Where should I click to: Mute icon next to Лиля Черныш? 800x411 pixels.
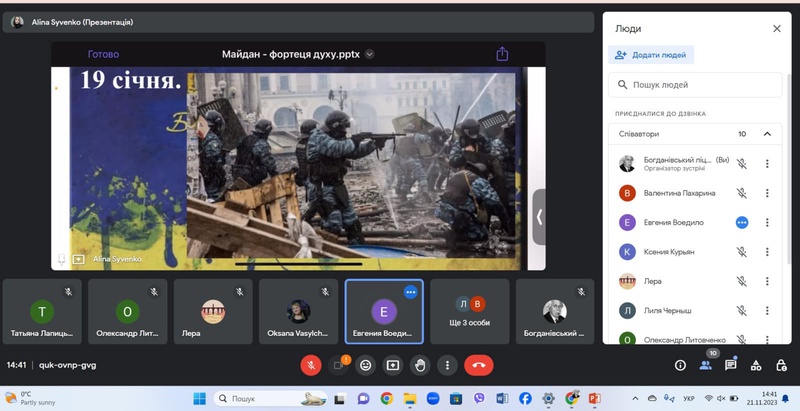pyautogui.click(x=742, y=311)
